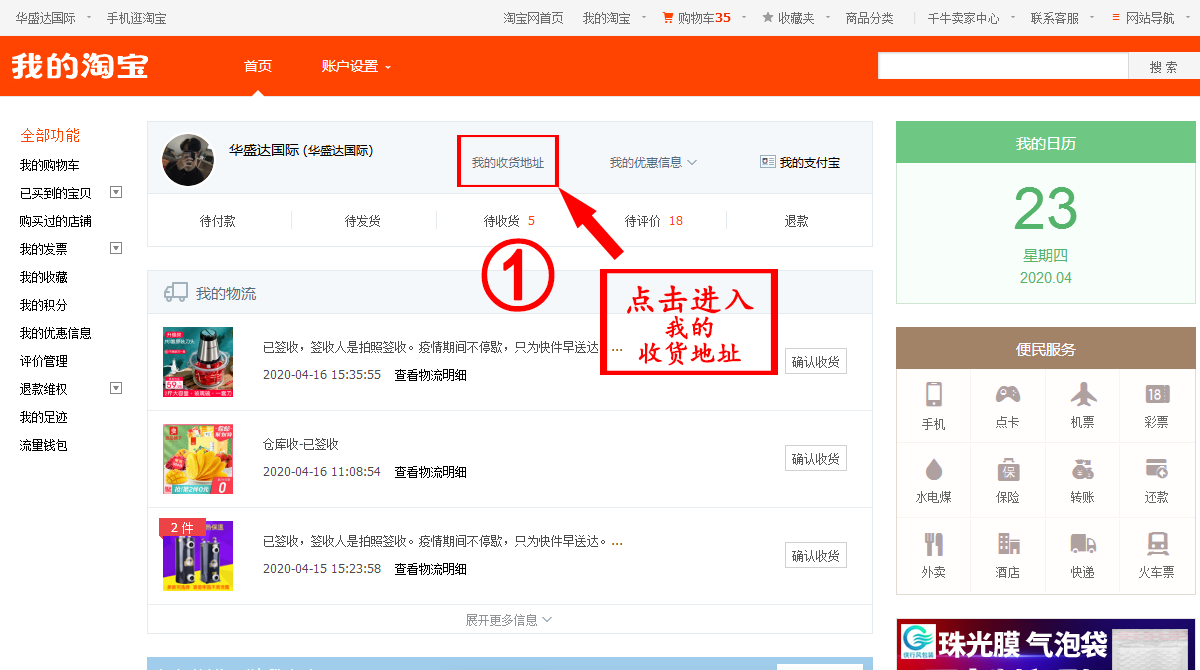Click the 我的淘宝 logo
This screenshot has height=670, width=1200.
tap(80, 66)
